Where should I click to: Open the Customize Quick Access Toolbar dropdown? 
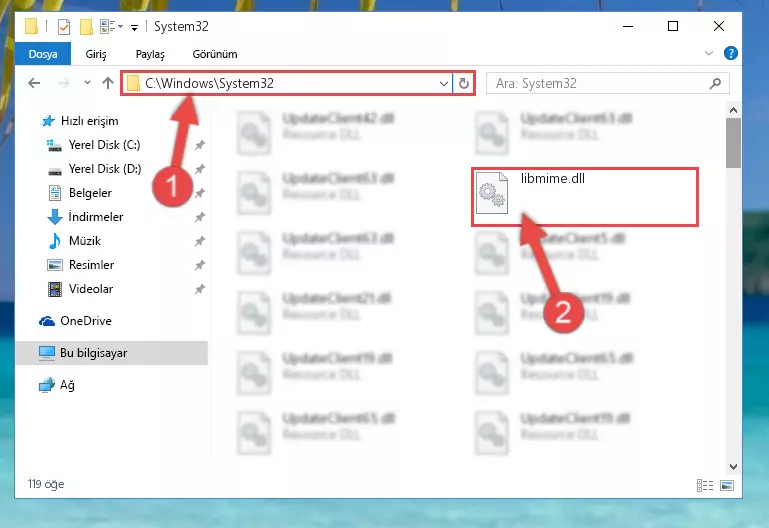[134, 27]
